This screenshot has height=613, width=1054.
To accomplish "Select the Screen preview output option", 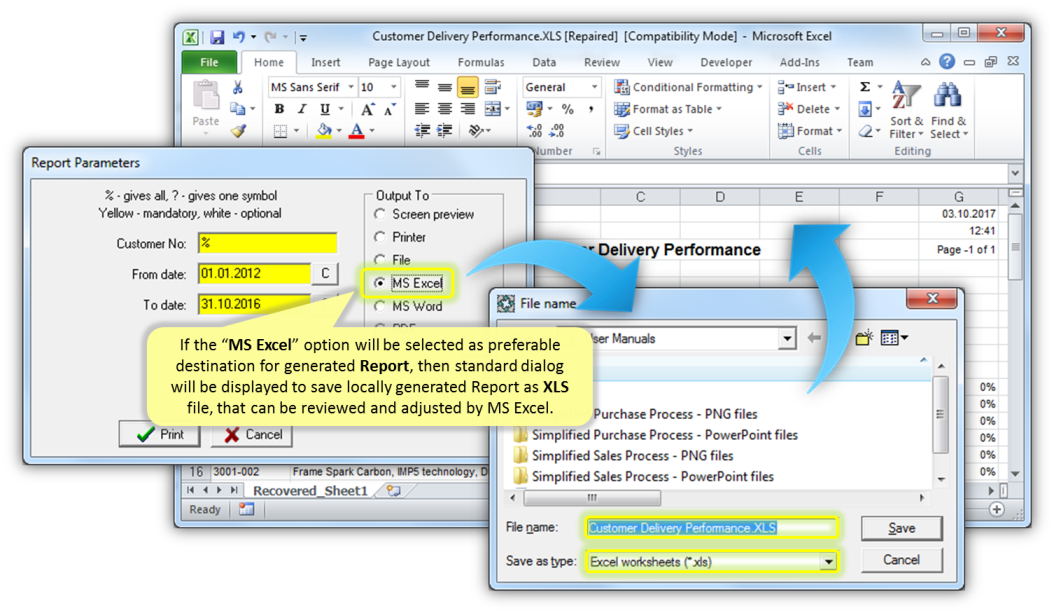I will (380, 214).
